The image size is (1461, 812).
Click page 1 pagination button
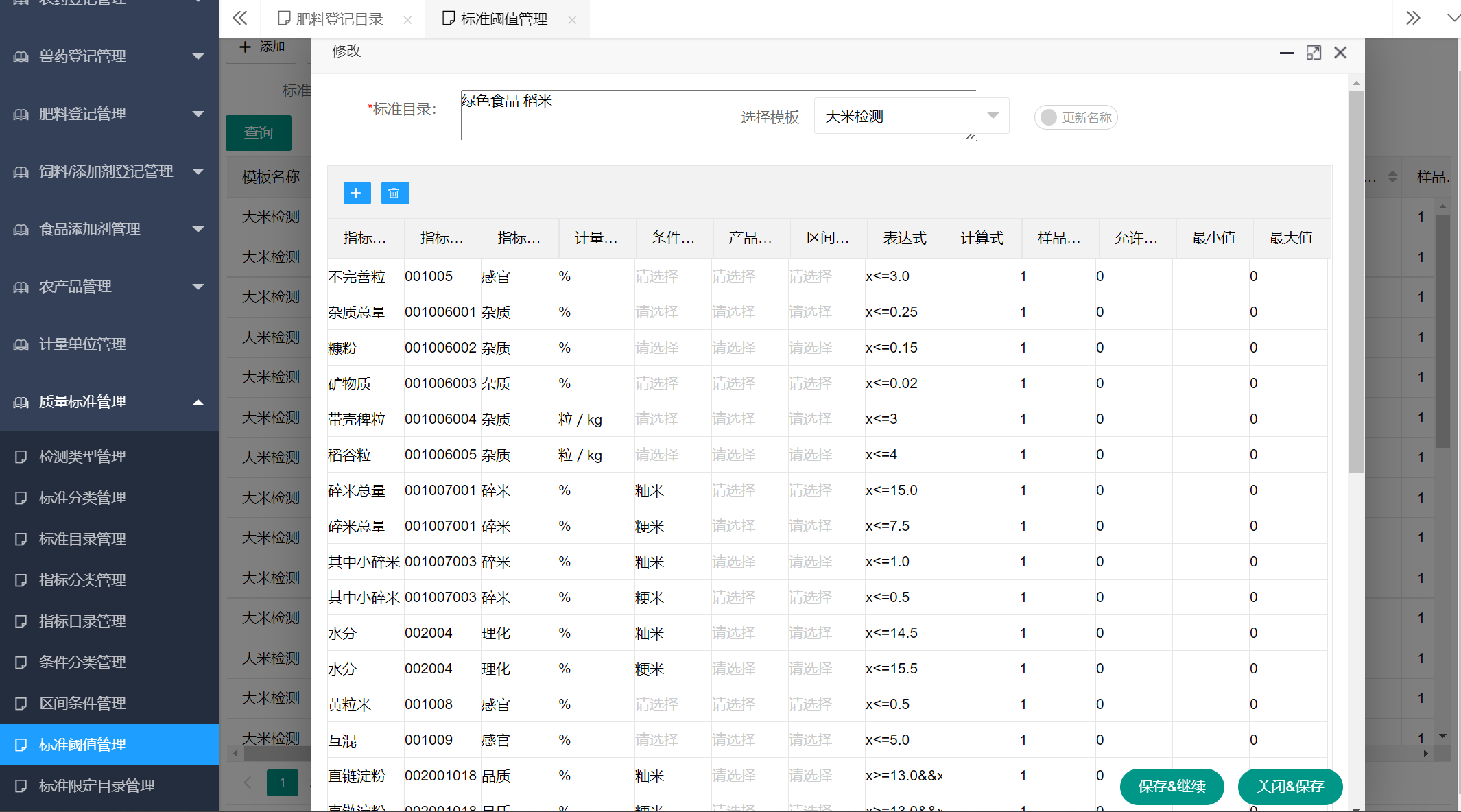(282, 782)
